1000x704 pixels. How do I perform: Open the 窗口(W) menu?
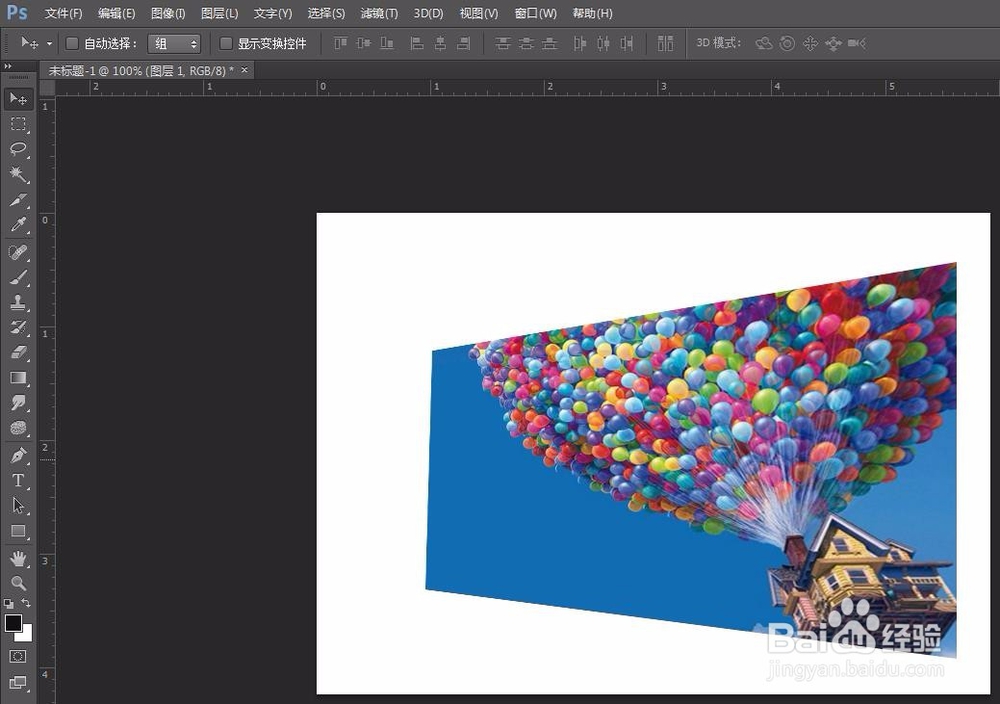536,13
